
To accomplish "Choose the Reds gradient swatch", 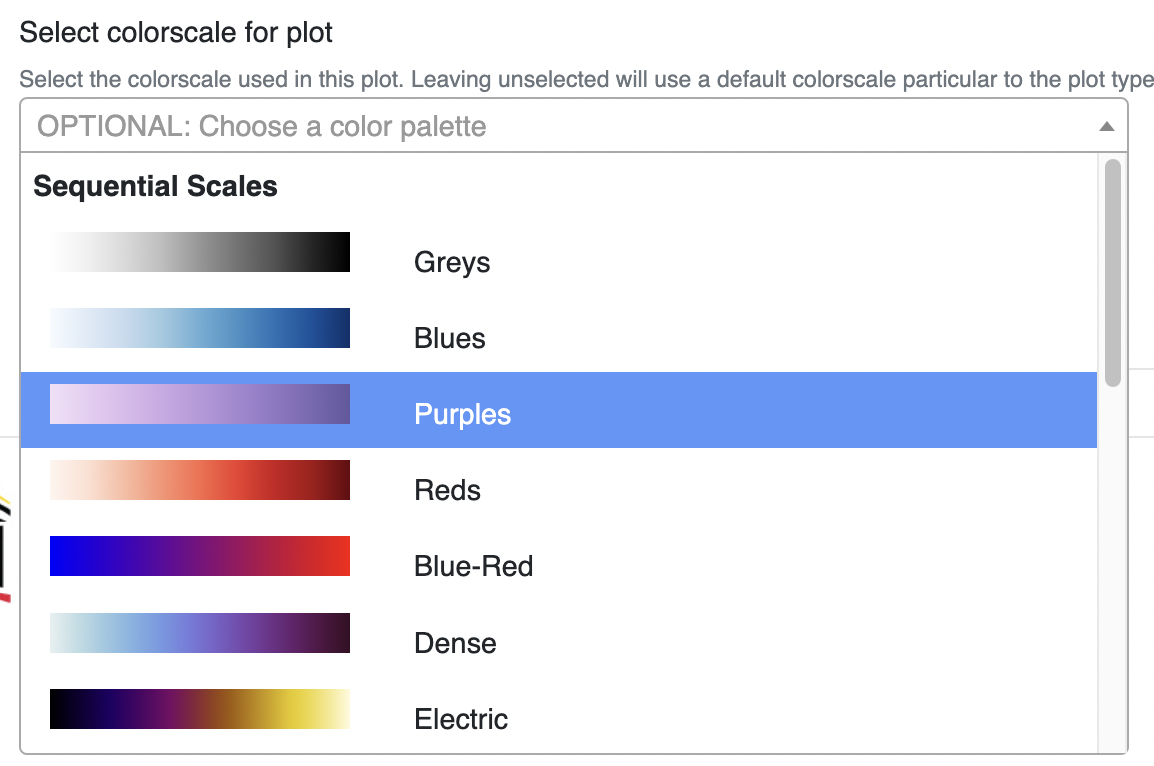I will [199, 480].
